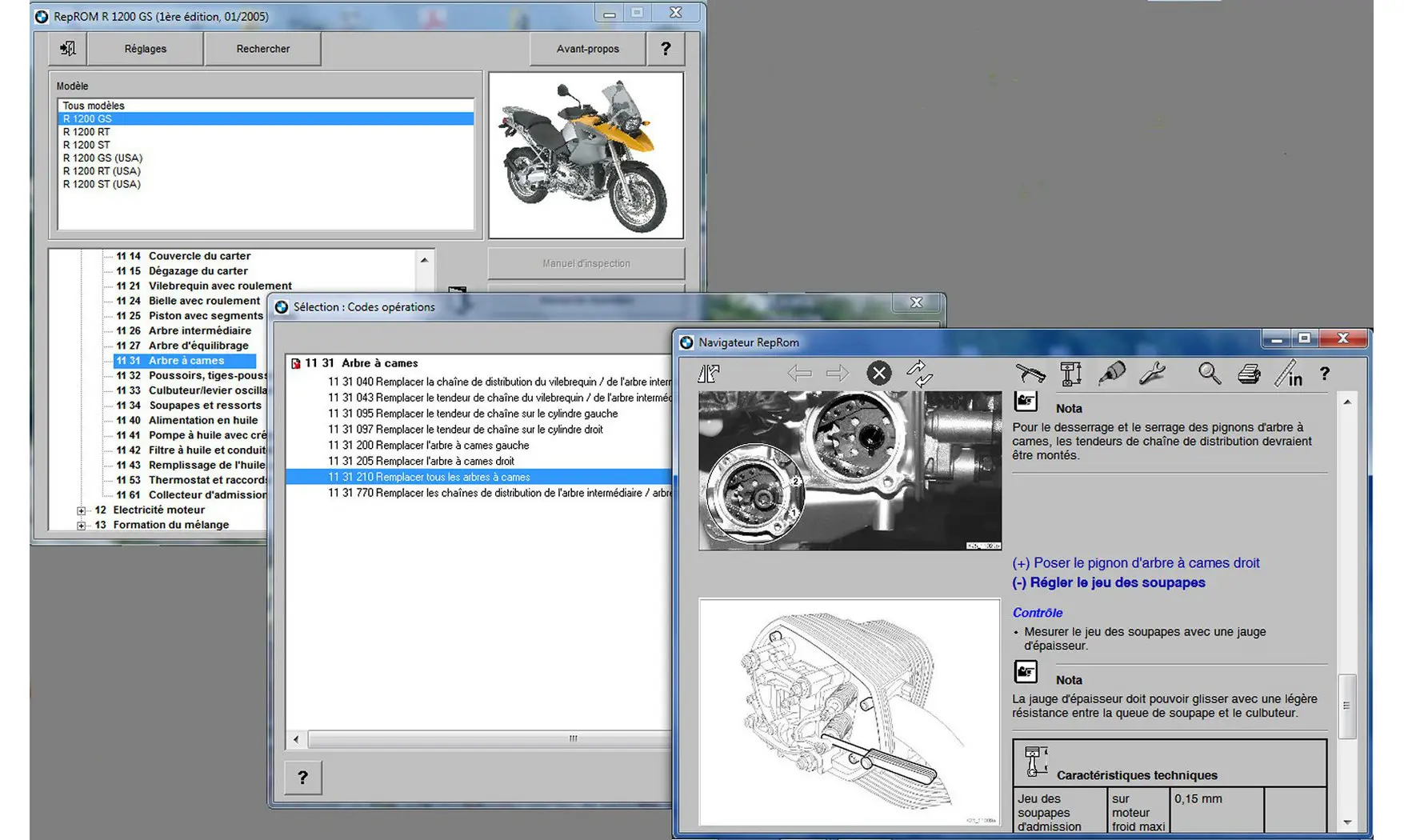This screenshot has width=1404, height=840.
Task: Click the BMW logo in Sélection dialog title bar
Action: 282,307
